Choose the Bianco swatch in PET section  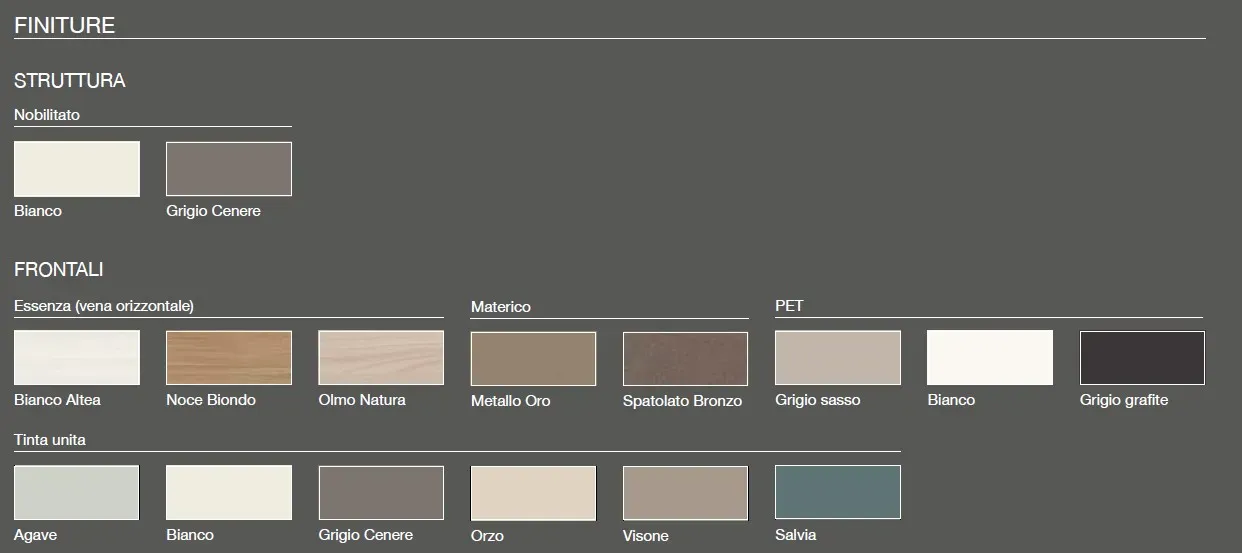tap(990, 358)
